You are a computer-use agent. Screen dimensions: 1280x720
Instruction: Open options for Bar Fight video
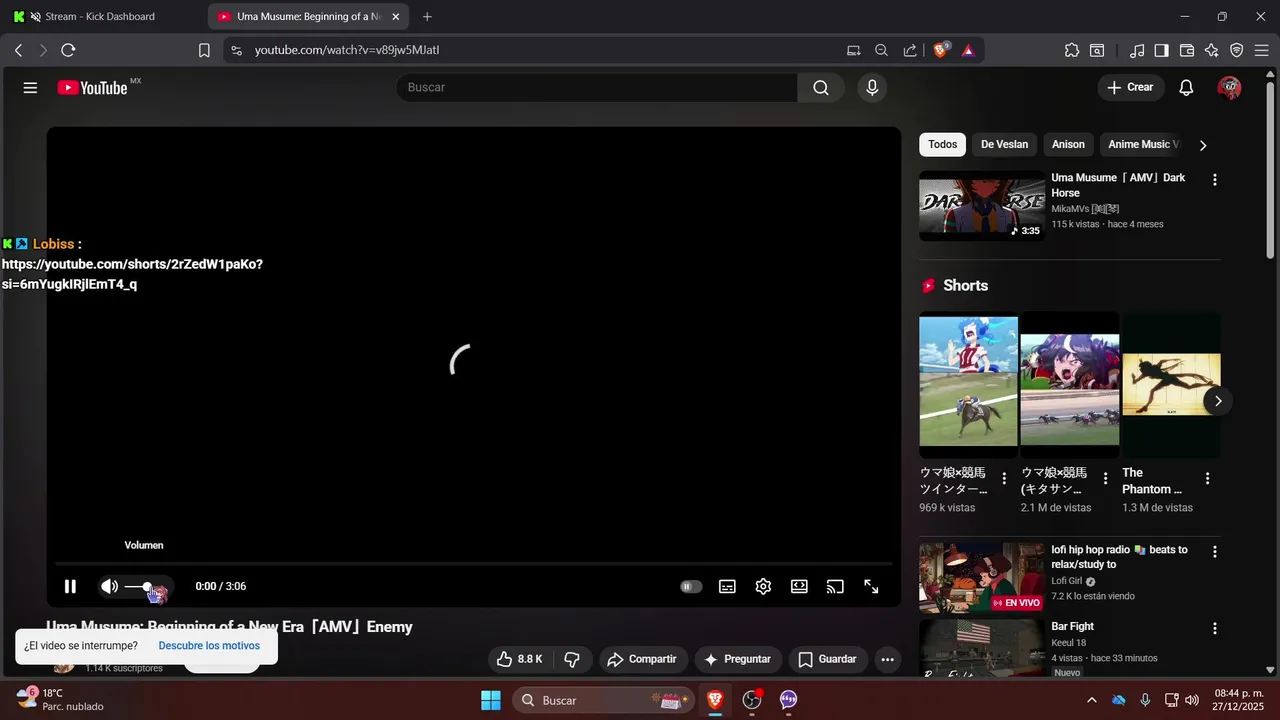click(1215, 629)
